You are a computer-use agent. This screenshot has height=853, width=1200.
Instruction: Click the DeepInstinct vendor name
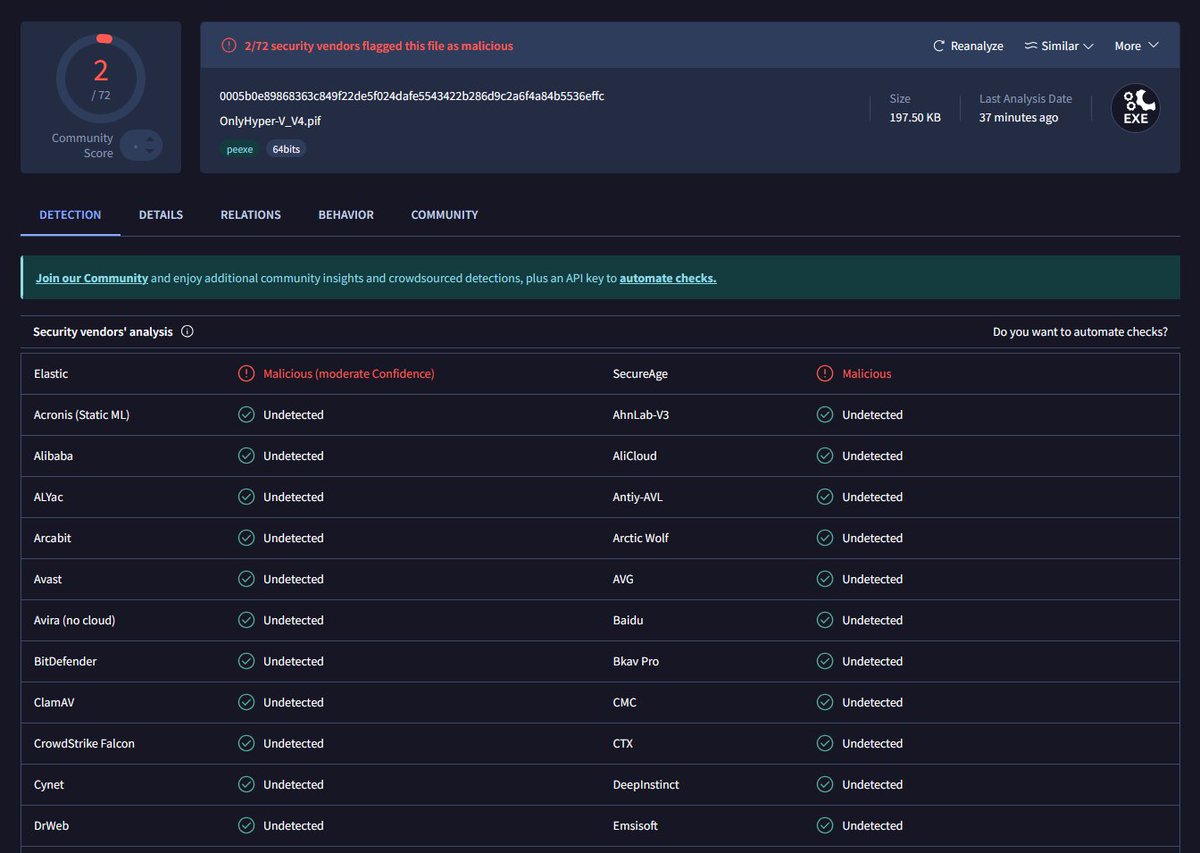point(646,784)
